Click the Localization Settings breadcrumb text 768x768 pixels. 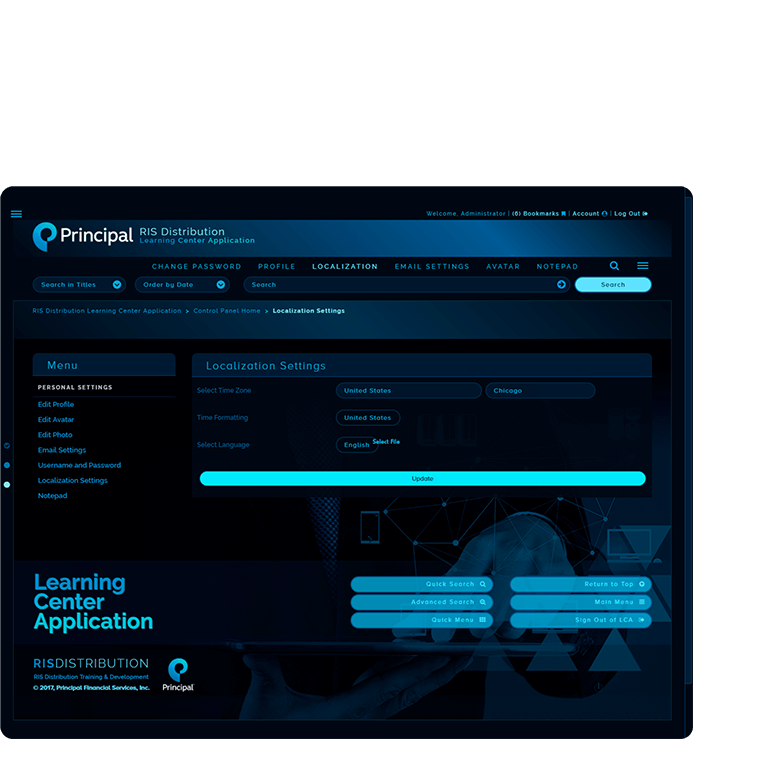point(309,311)
